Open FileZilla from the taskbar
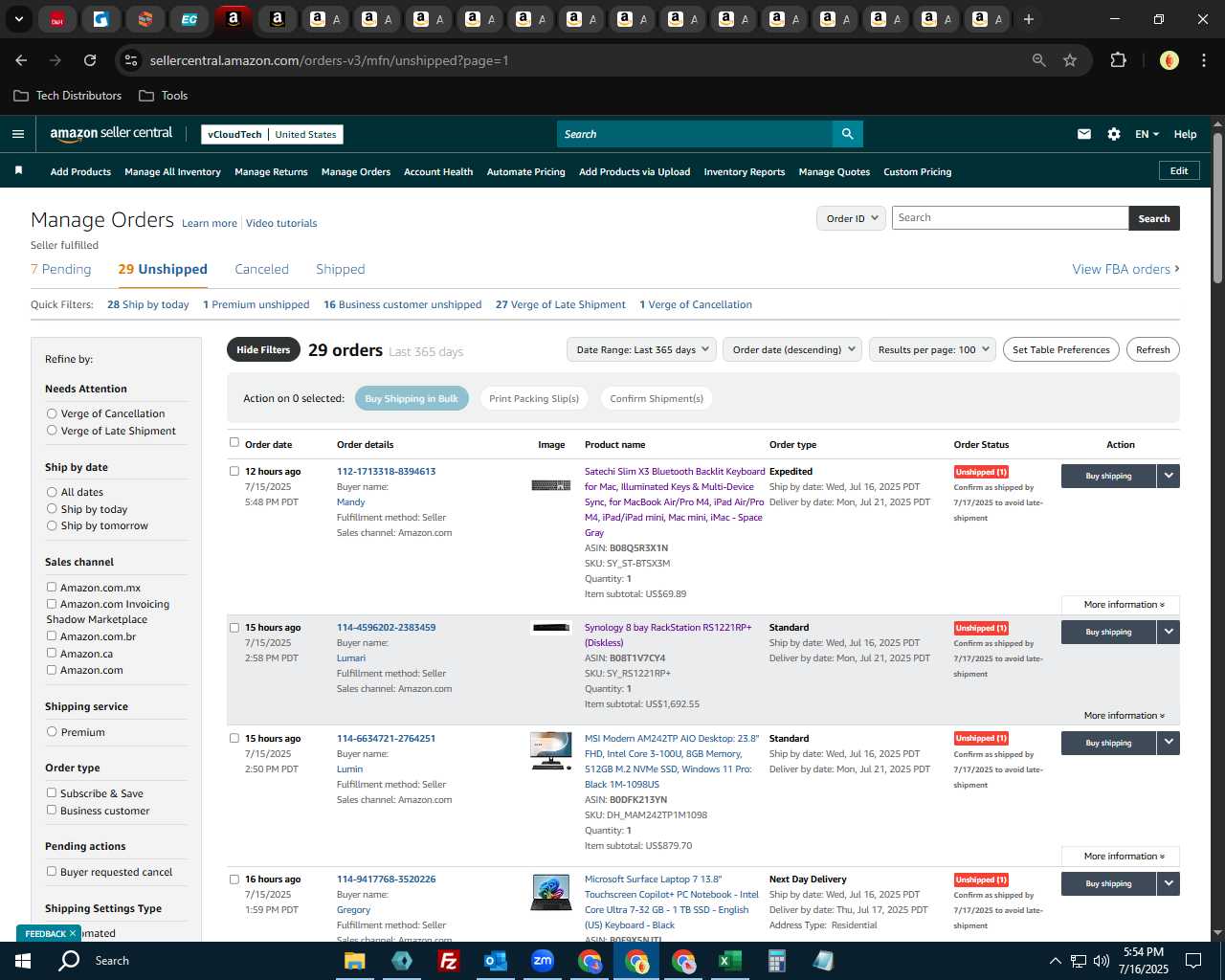Viewport: 1225px width, 980px height. [x=448, y=961]
